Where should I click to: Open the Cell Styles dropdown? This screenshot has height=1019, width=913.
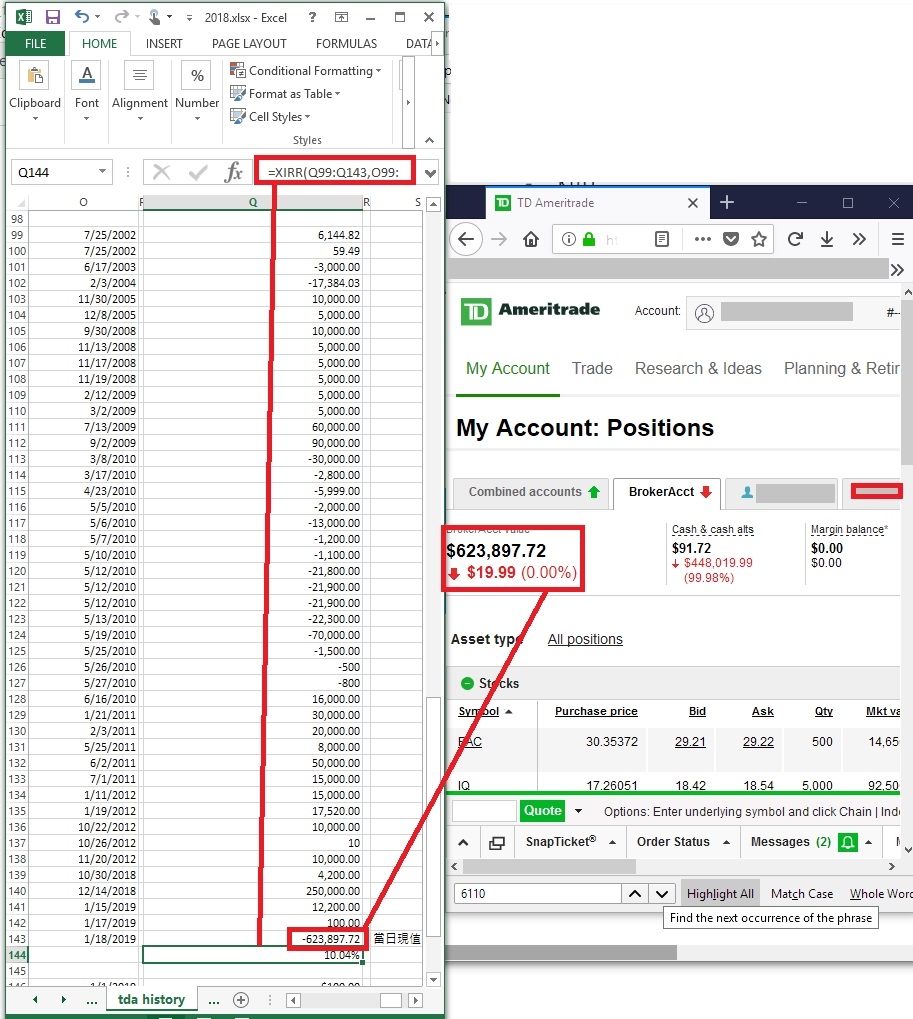click(x=270, y=116)
